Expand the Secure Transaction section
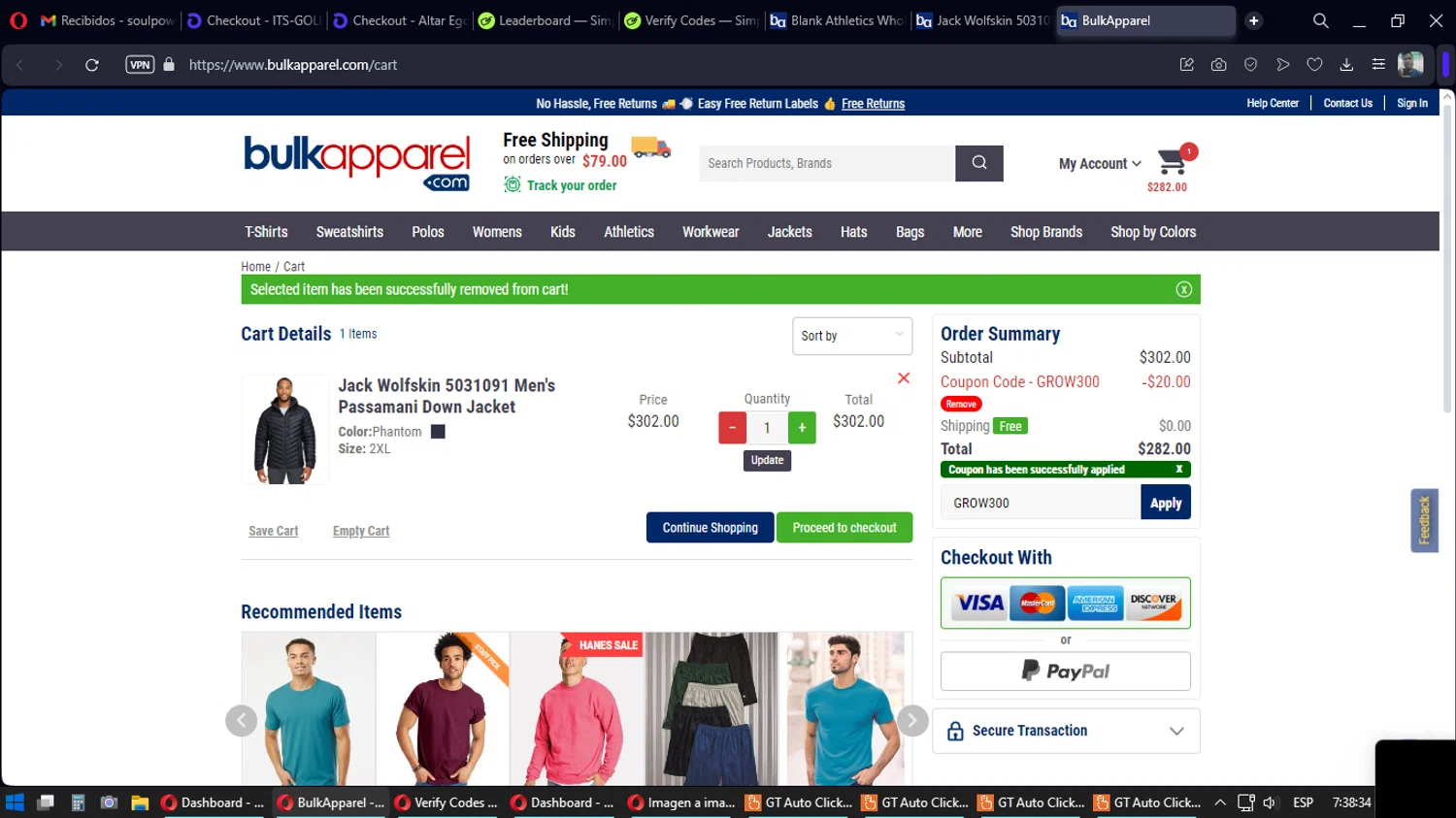 pyautogui.click(x=1066, y=731)
